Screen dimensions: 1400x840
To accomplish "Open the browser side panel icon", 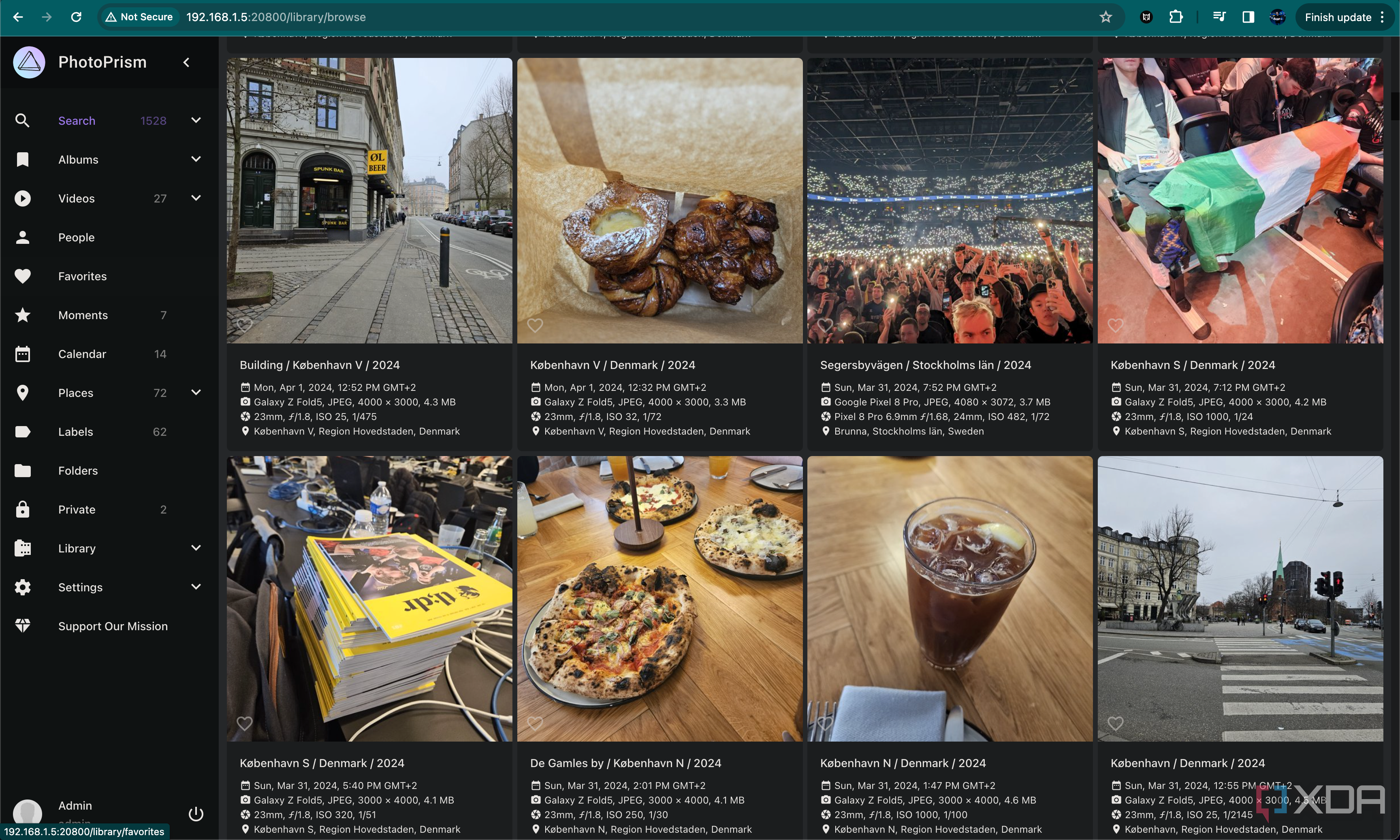I will click(1248, 17).
